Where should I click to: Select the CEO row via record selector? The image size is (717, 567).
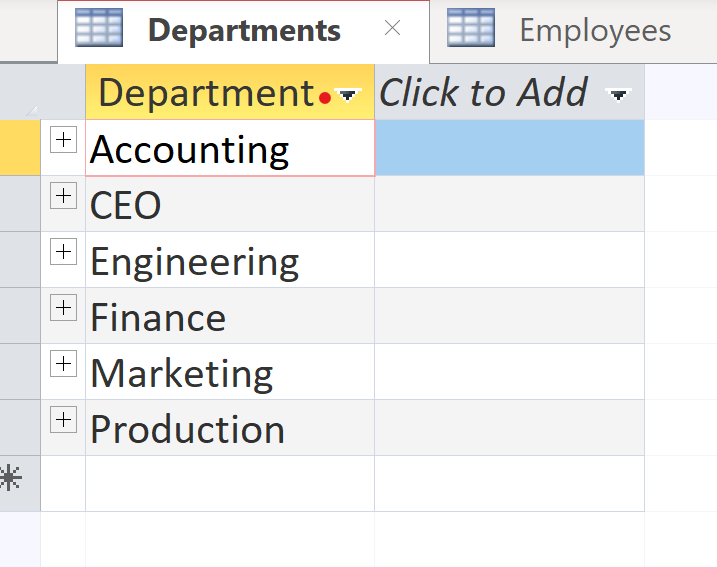tap(20, 204)
